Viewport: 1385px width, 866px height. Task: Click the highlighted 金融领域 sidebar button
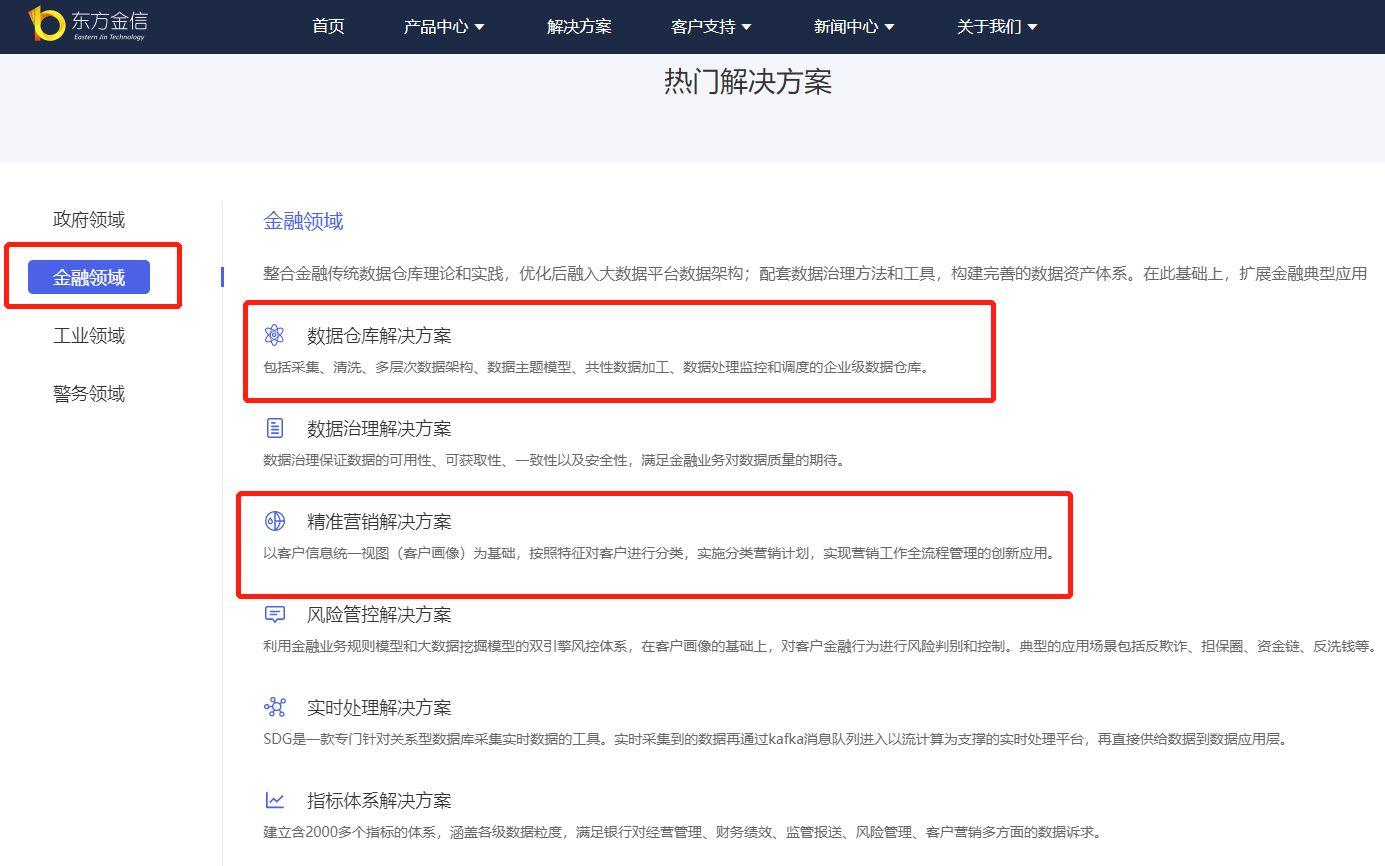(89, 277)
